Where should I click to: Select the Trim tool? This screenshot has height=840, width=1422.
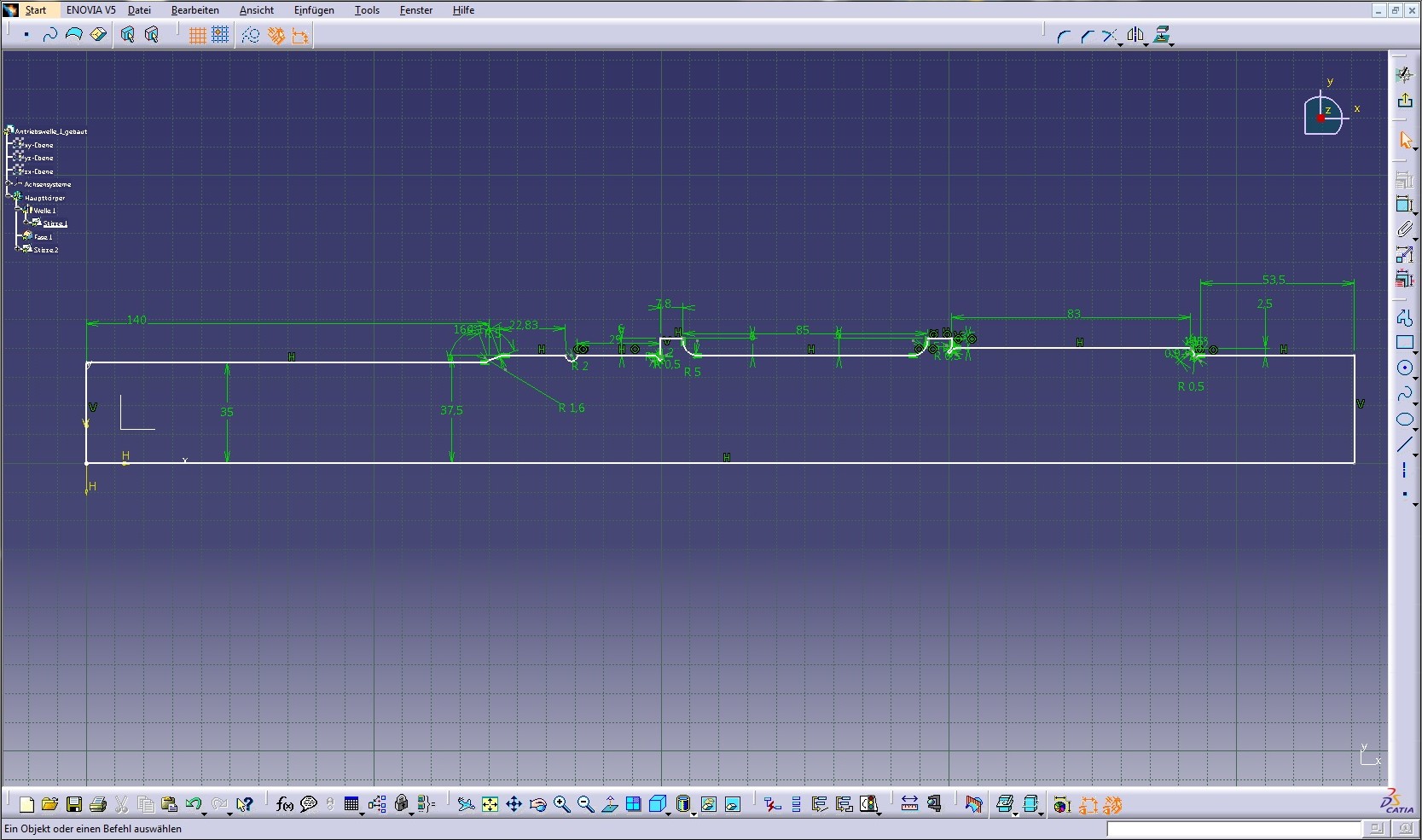(x=1109, y=36)
